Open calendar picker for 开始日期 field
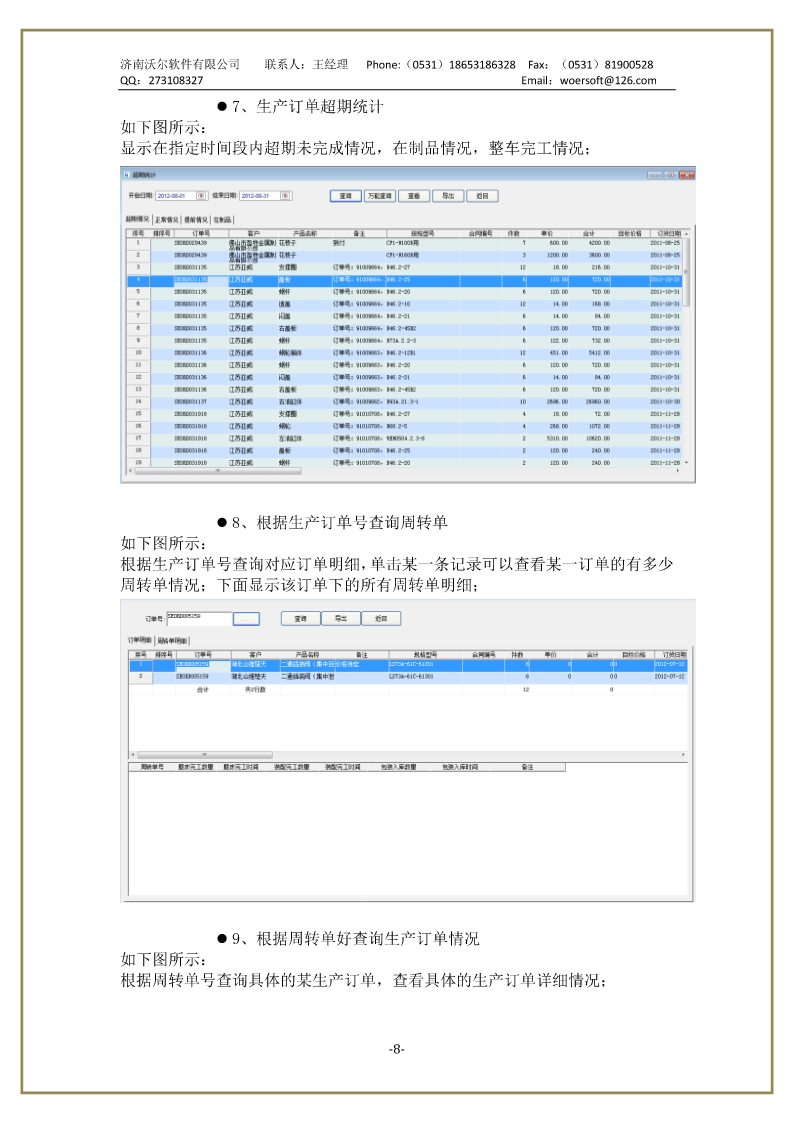The width and height of the screenshot is (794, 1123). 202,196
